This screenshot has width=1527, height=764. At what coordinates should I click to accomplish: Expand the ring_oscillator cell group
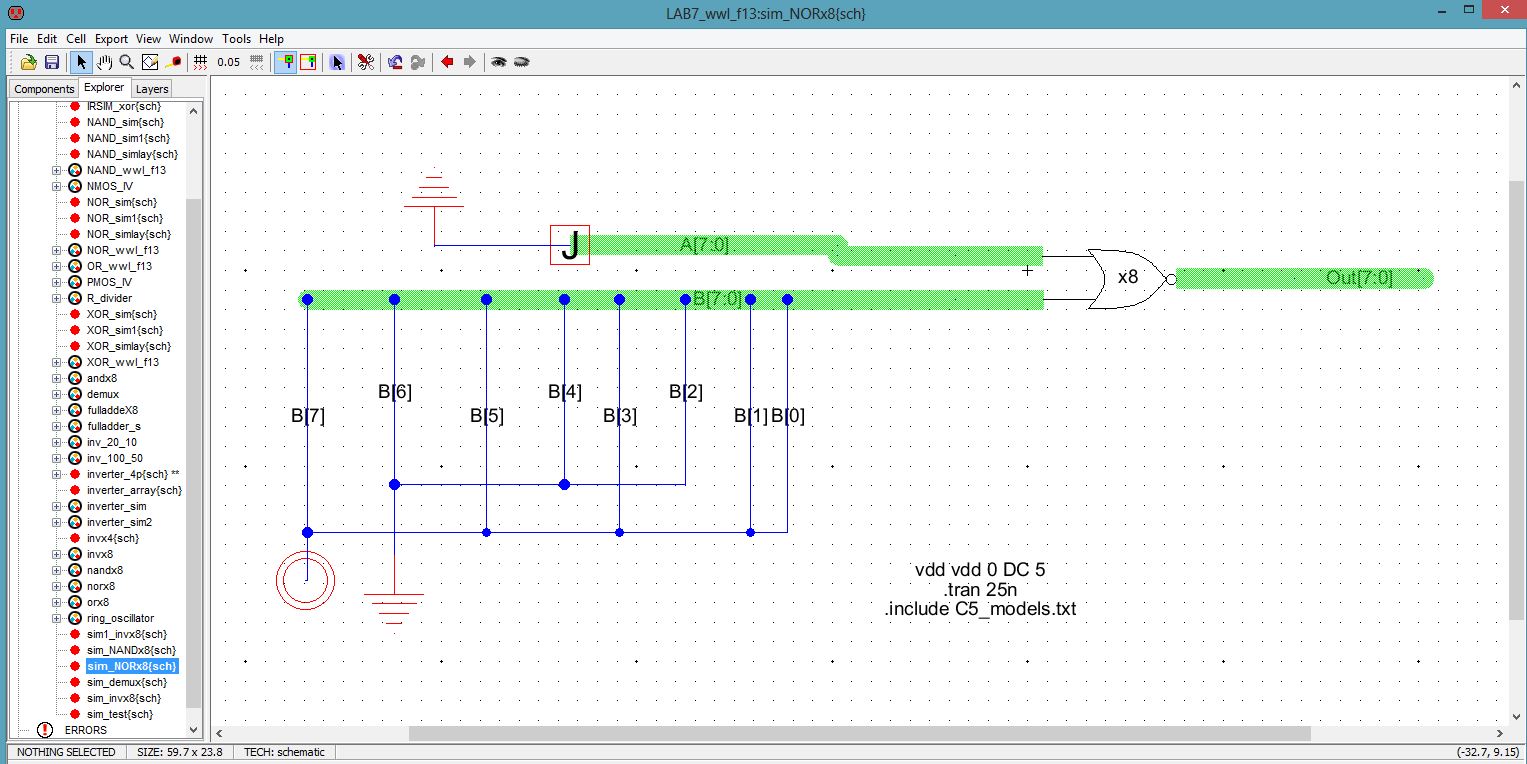57,618
